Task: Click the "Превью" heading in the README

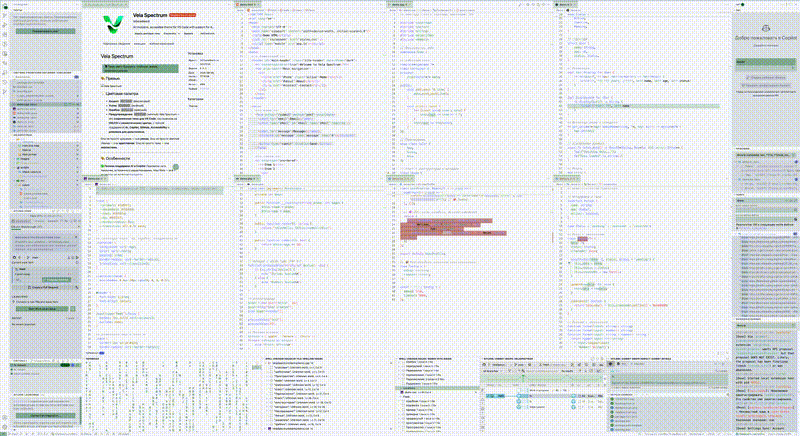Action: [x=110, y=79]
